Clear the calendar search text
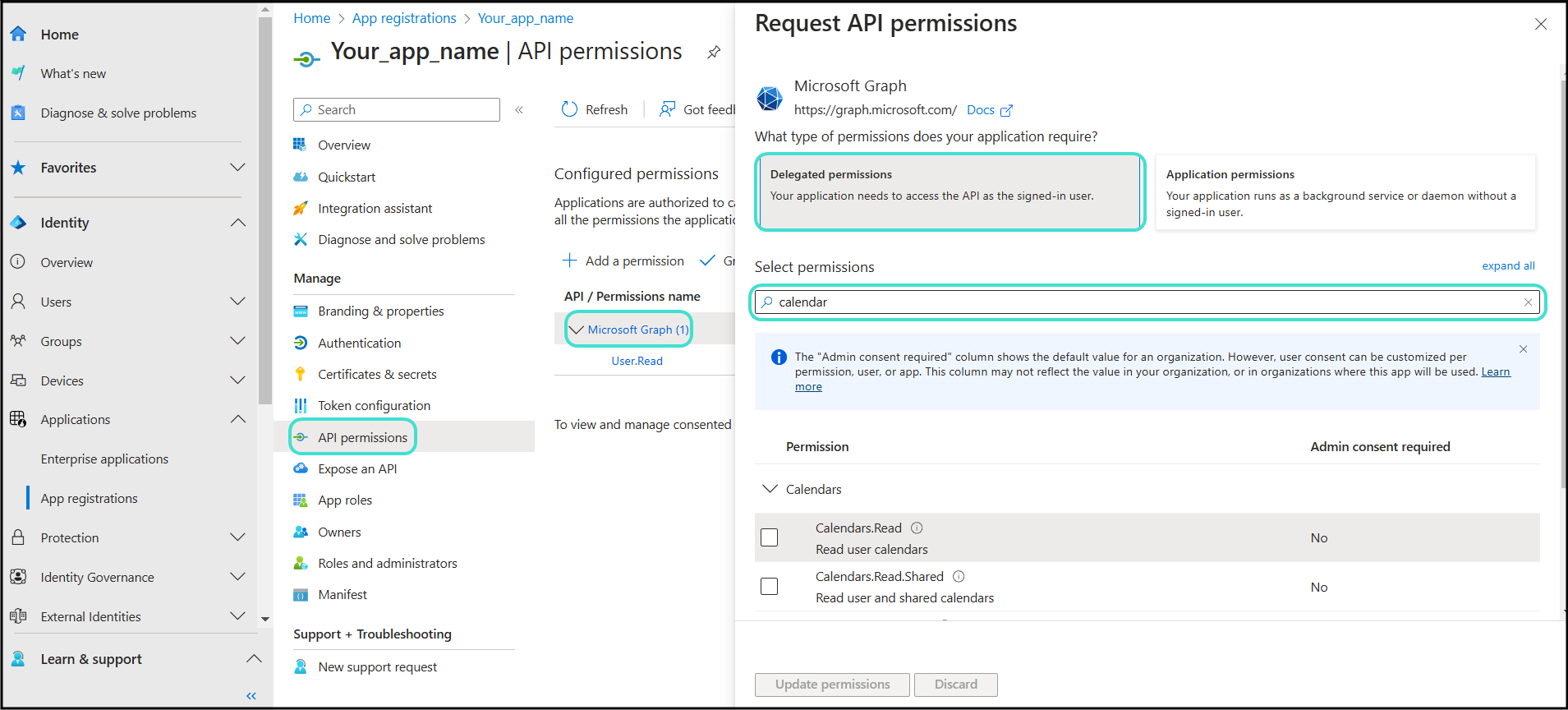Viewport: 1568px width, 710px height. point(1528,302)
